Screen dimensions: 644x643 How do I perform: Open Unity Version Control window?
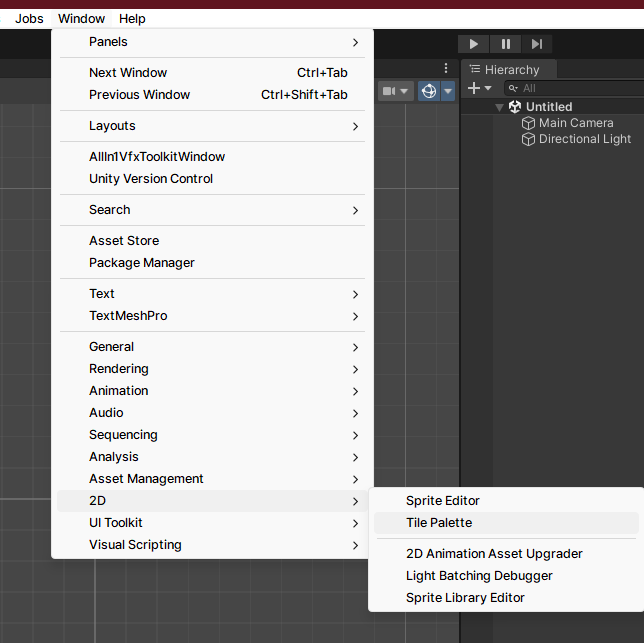tap(212, 179)
